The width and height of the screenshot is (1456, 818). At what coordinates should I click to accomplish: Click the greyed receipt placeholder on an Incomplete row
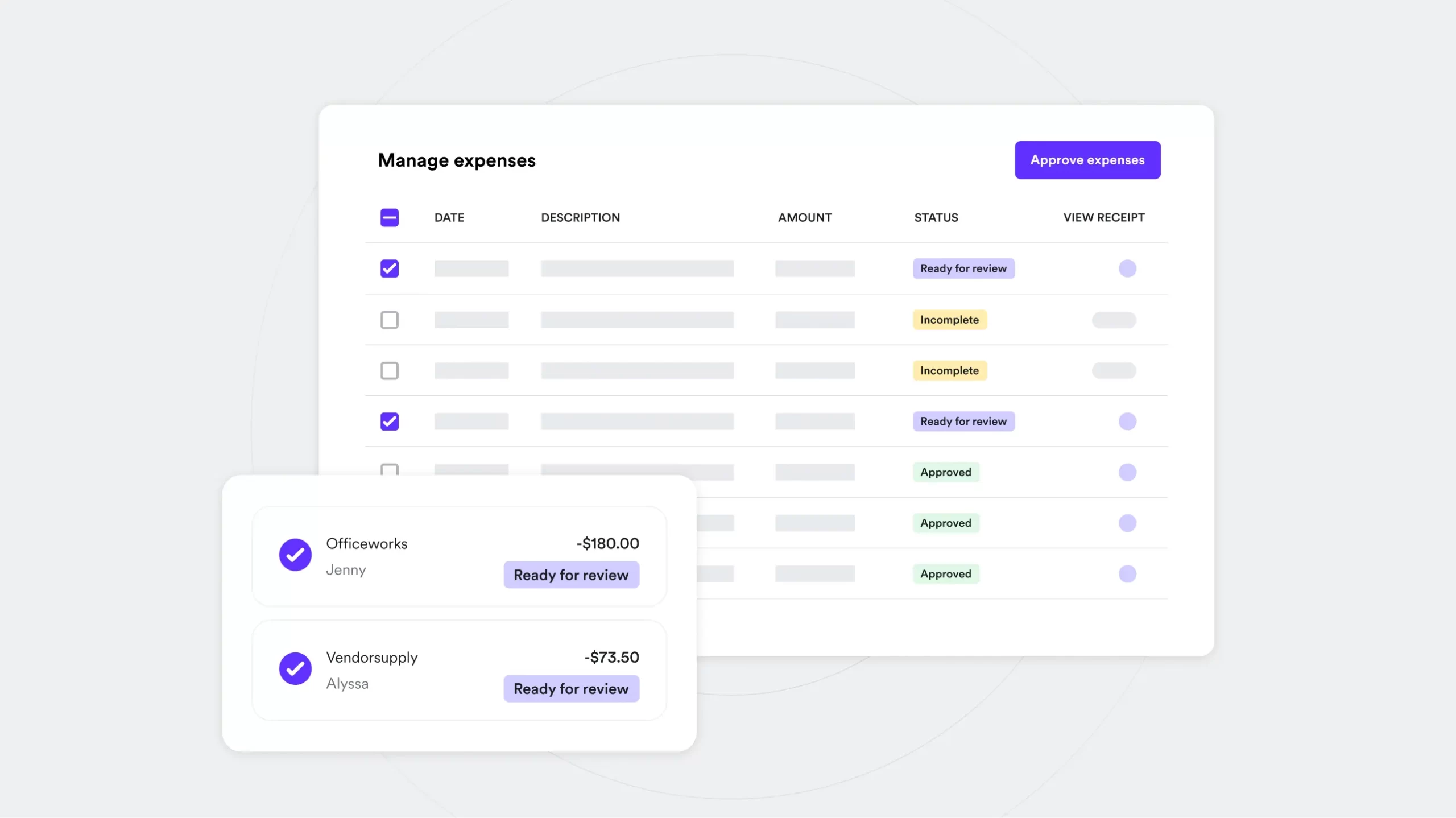1114,320
